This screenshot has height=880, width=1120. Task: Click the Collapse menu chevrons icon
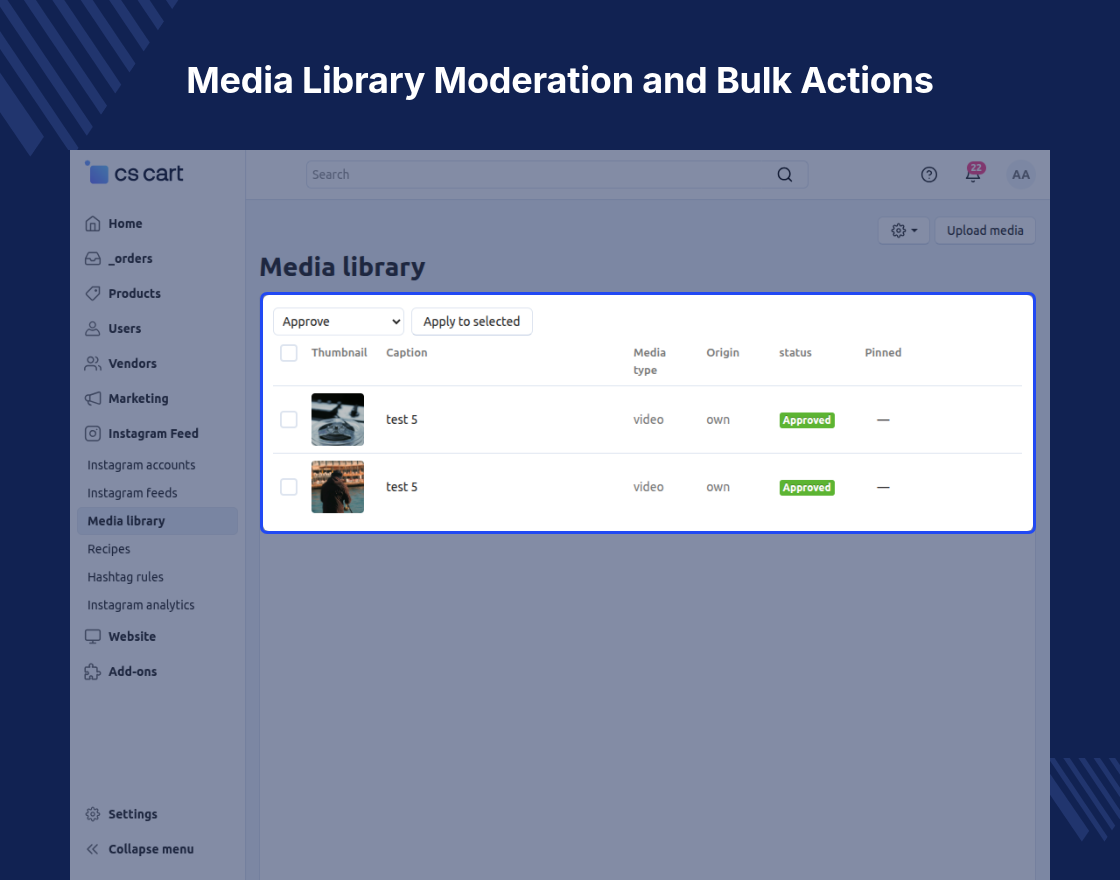(x=93, y=849)
